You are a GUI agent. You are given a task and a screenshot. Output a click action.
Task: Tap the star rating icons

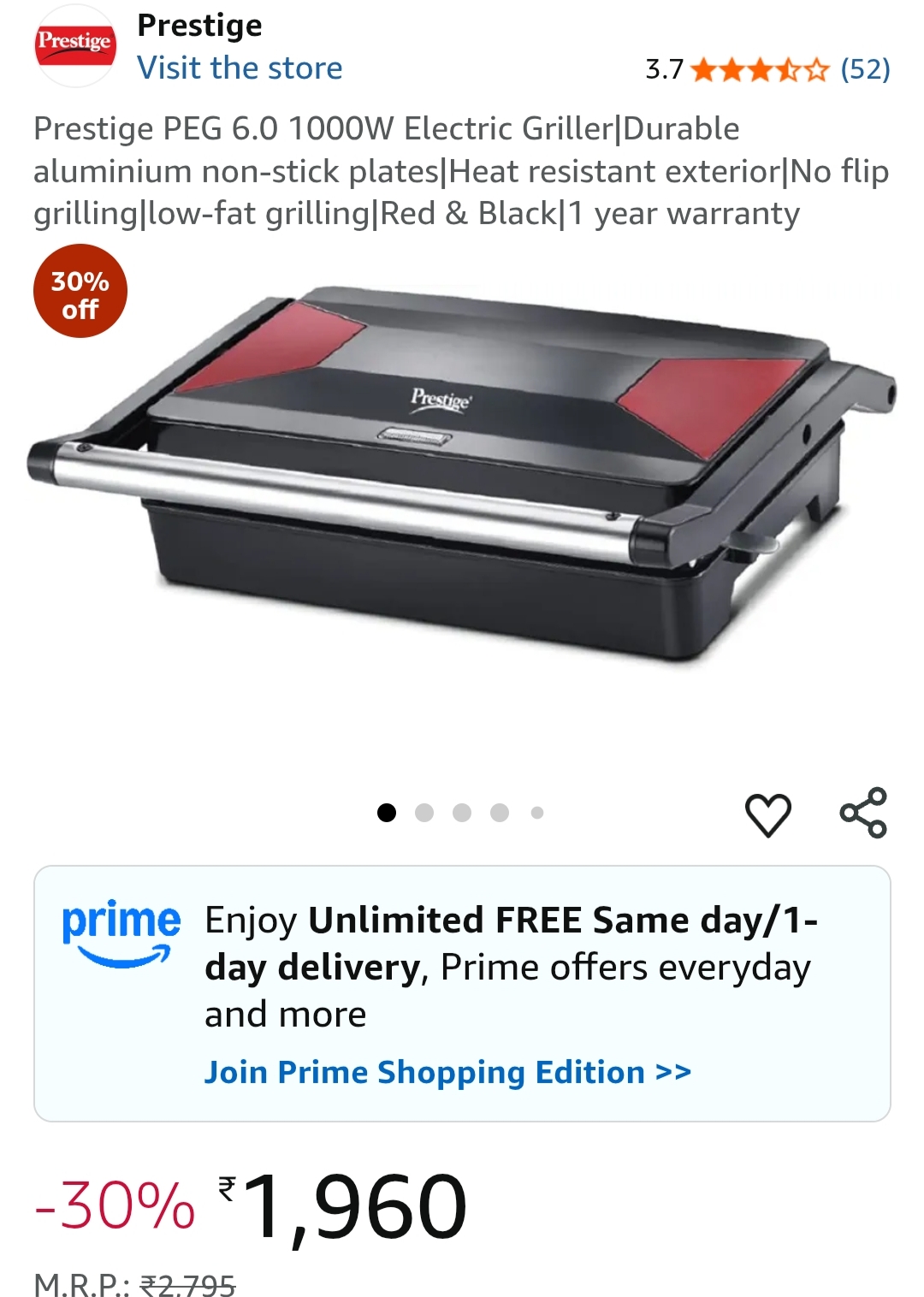[760, 69]
